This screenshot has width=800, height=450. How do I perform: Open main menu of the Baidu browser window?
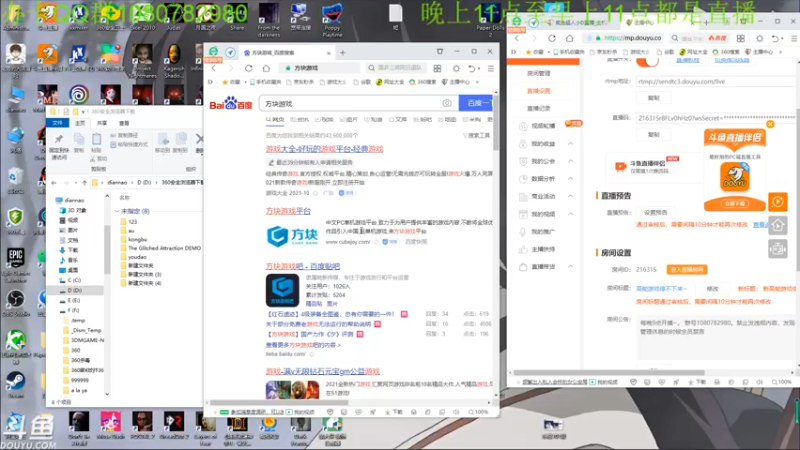coord(490,68)
